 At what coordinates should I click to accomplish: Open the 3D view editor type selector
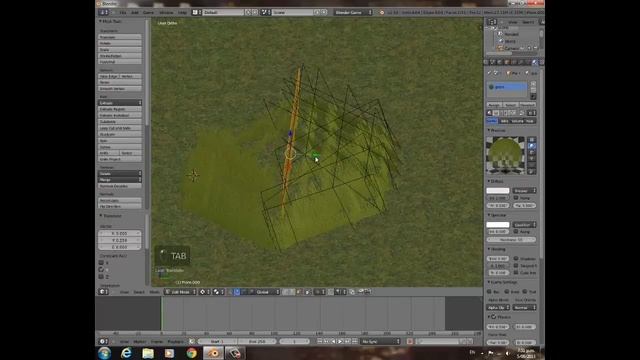point(103,292)
